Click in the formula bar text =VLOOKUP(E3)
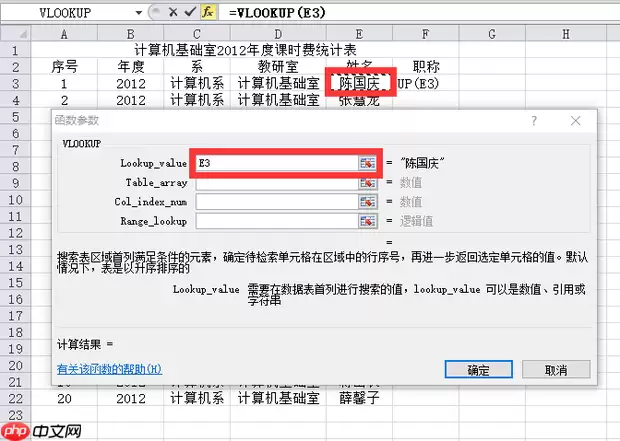 277,13
